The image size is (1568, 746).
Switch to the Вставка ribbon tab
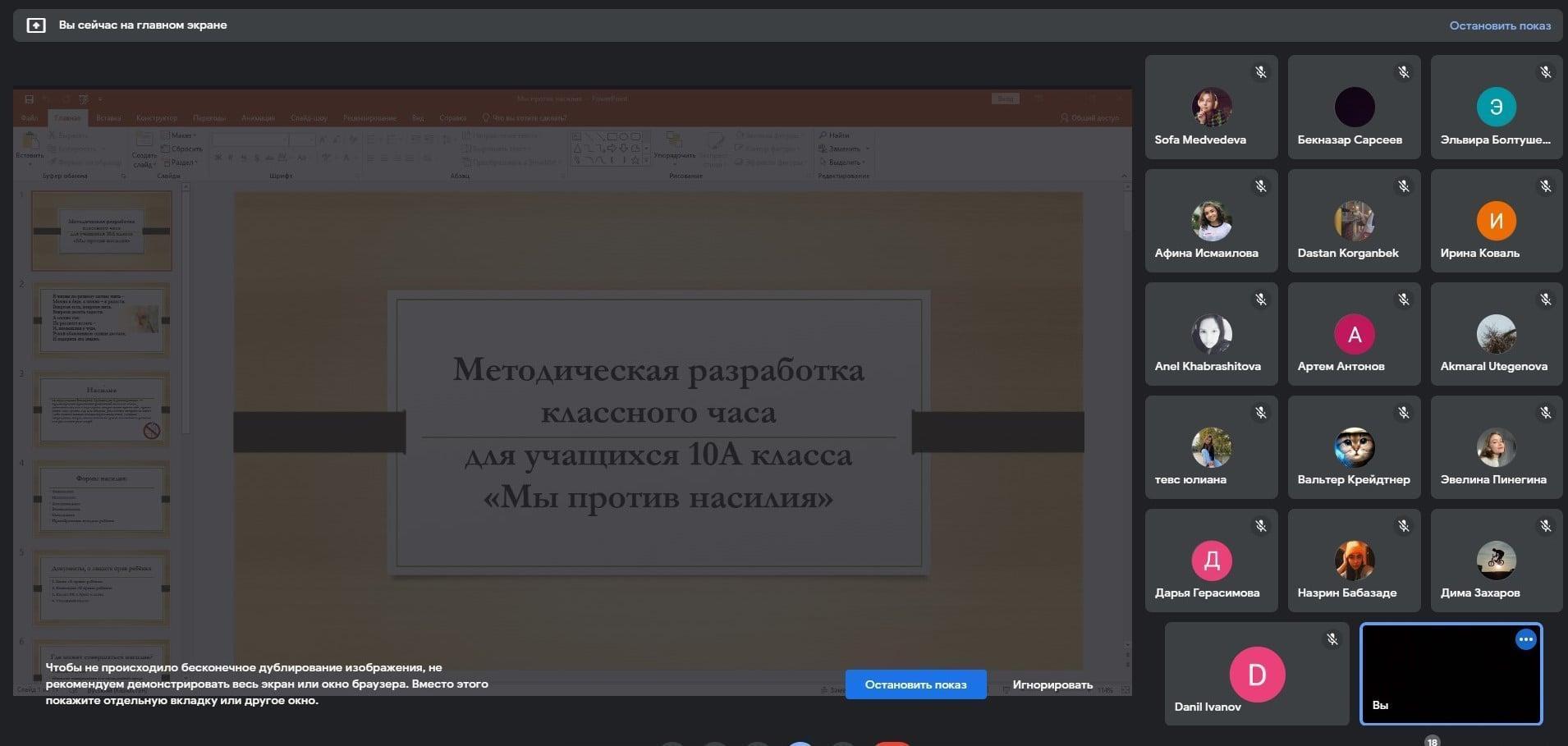pyautogui.click(x=108, y=118)
